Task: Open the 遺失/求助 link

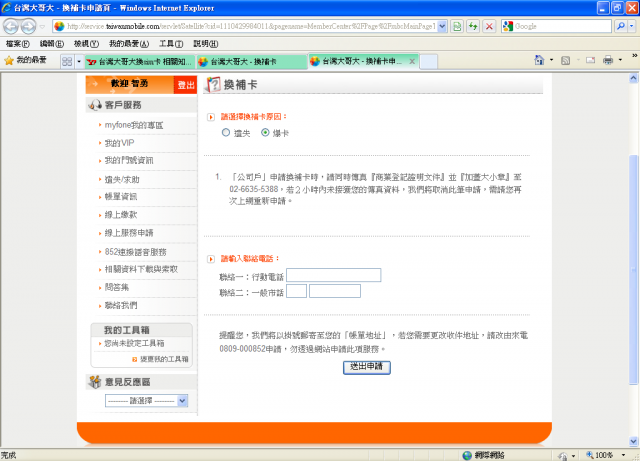Action: point(122,179)
